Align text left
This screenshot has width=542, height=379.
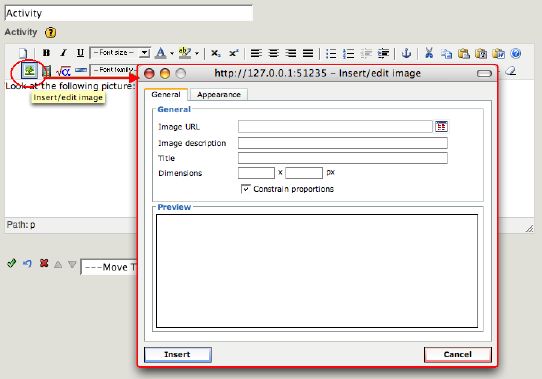[x=256, y=53]
